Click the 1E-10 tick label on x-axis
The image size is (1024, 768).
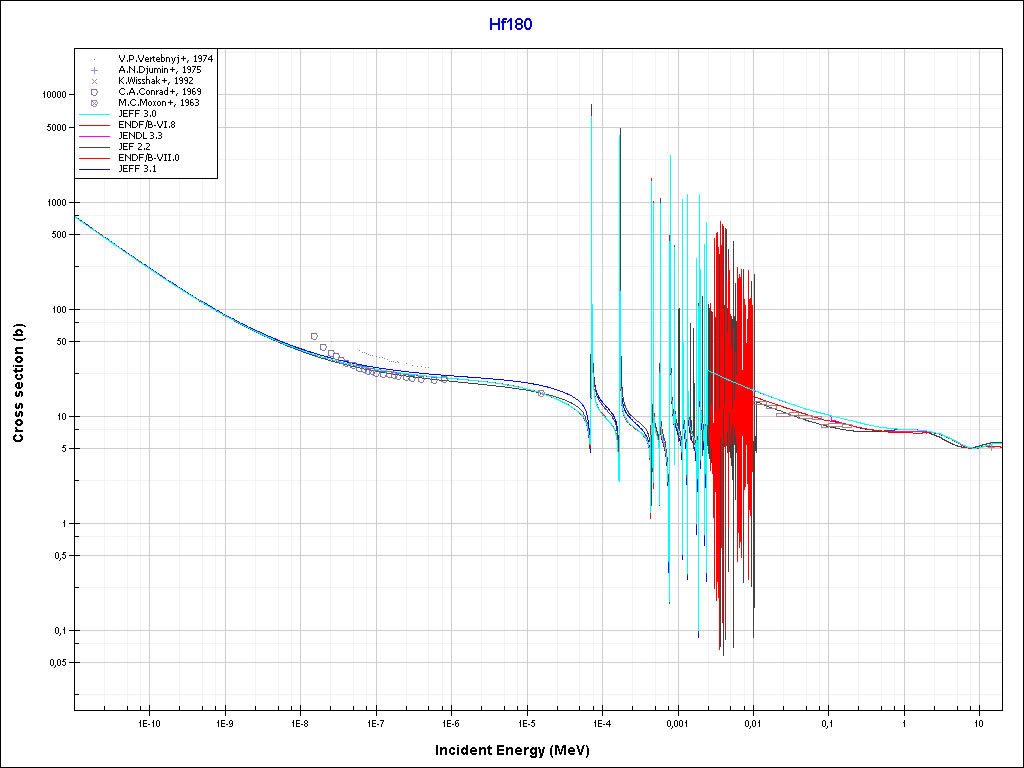pos(149,722)
